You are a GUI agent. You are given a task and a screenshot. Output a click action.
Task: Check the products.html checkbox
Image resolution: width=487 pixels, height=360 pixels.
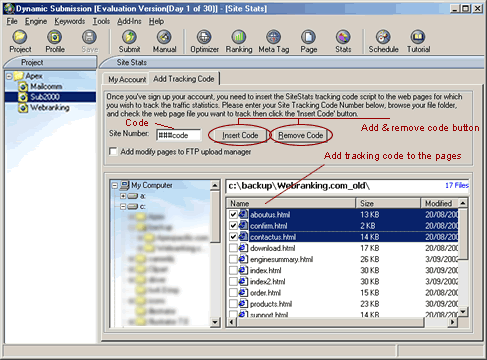pos(233,304)
